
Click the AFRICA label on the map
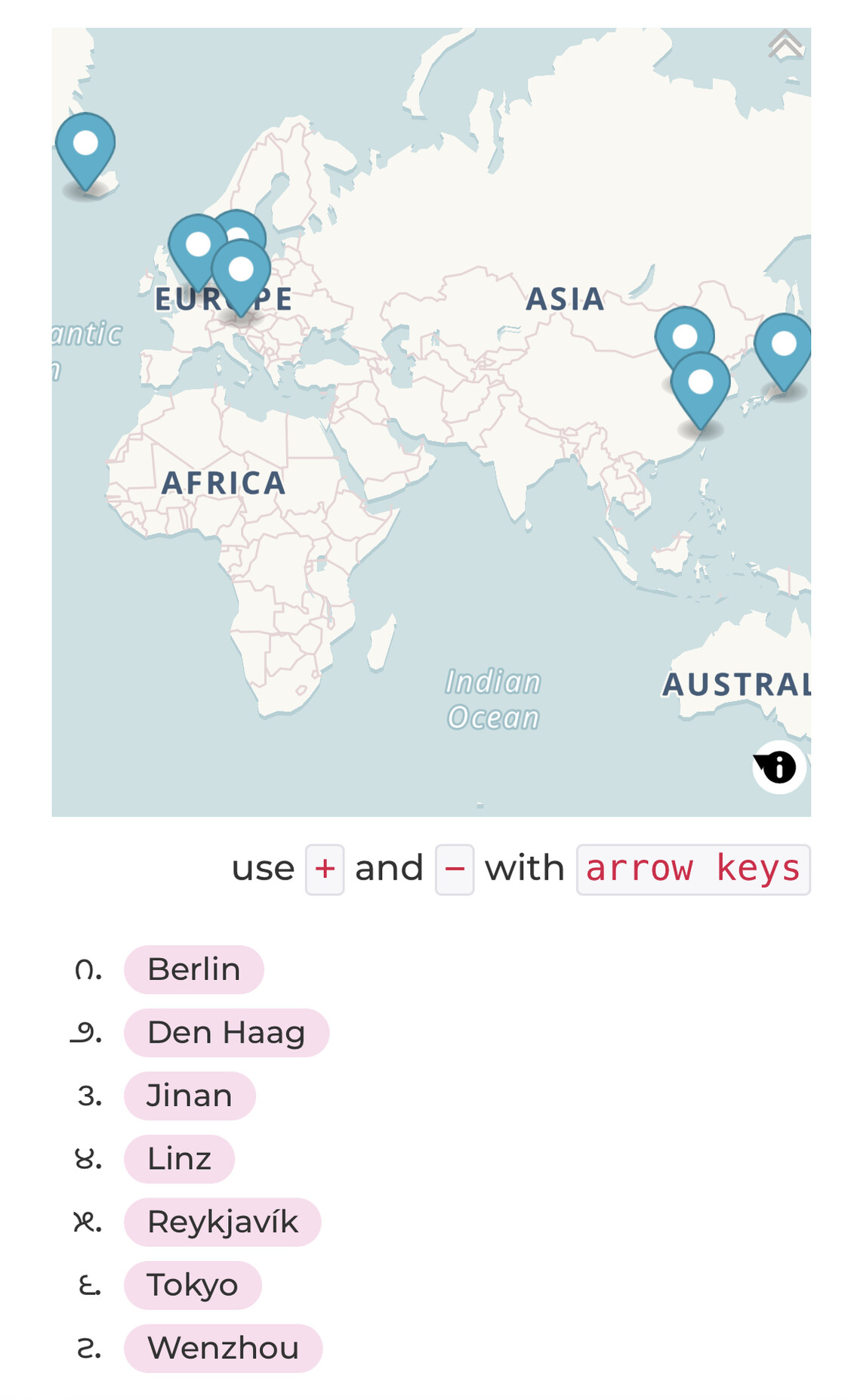pos(224,484)
